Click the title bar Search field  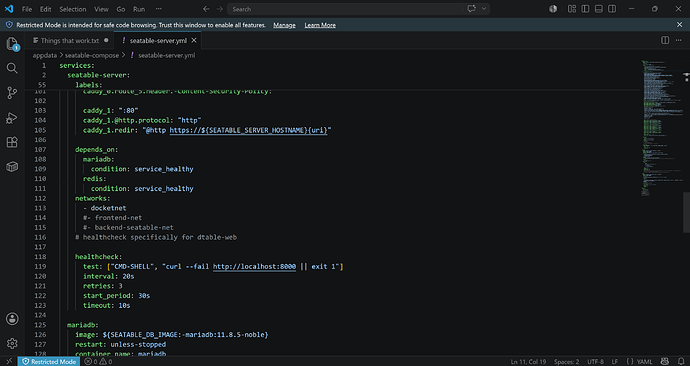click(x=359, y=9)
